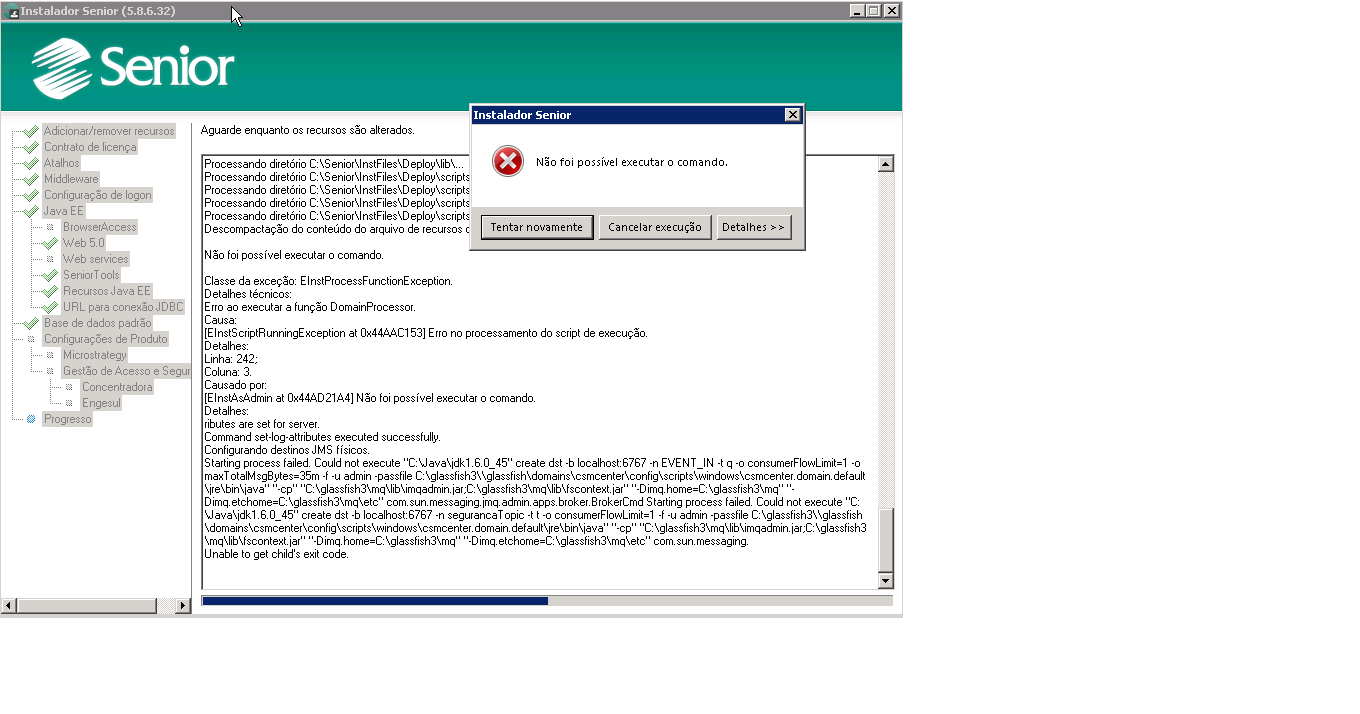Click the log scrollbar down arrow
1360x714 pixels.
pos(885,581)
